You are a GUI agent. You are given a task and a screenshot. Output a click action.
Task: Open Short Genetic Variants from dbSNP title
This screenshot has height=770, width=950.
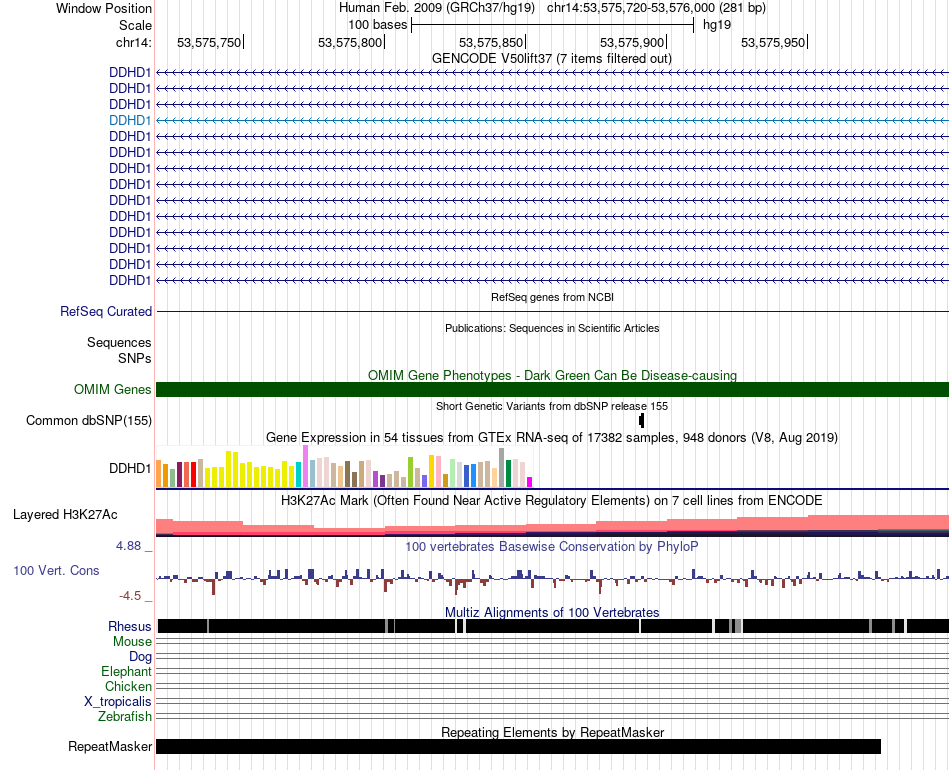tap(552, 406)
